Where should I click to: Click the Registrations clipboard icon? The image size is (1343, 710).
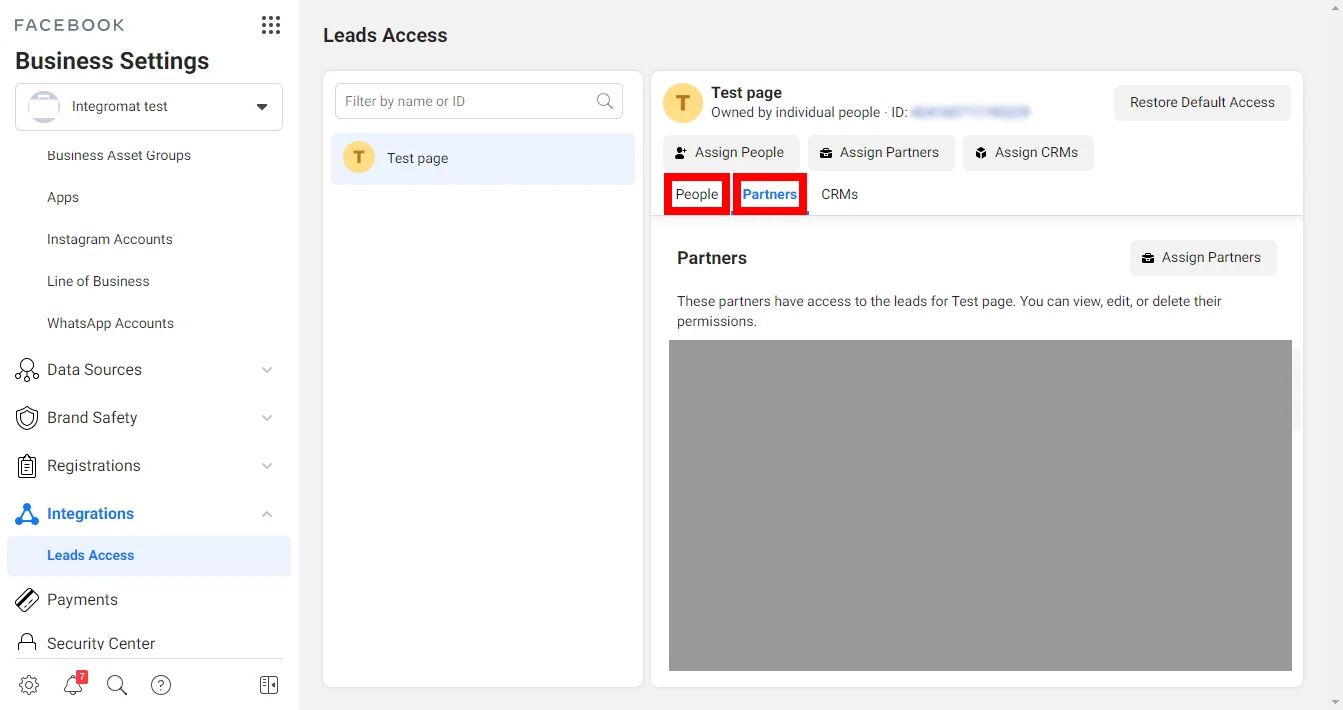(x=27, y=466)
